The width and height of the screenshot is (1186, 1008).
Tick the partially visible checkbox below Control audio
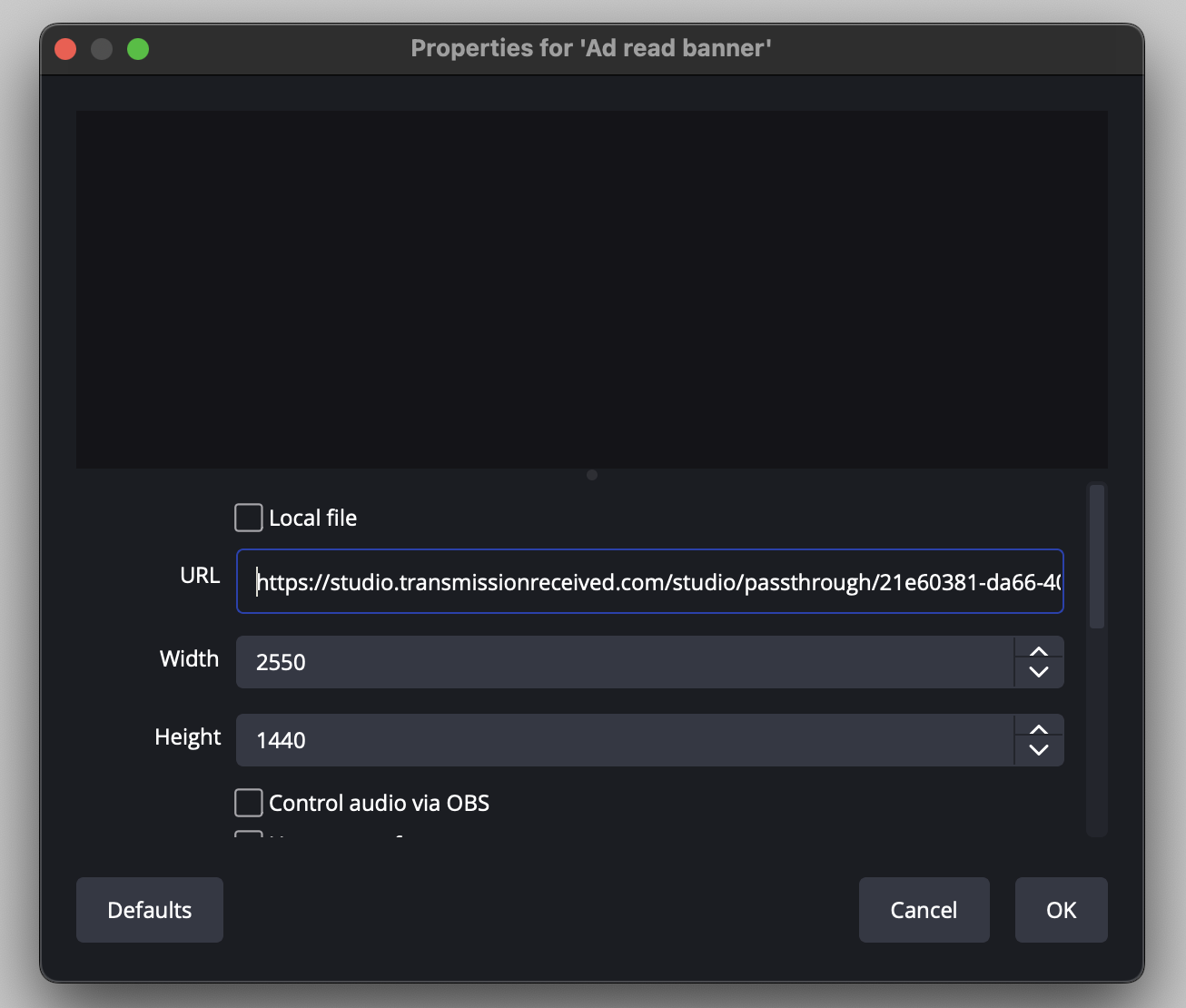pos(249,834)
